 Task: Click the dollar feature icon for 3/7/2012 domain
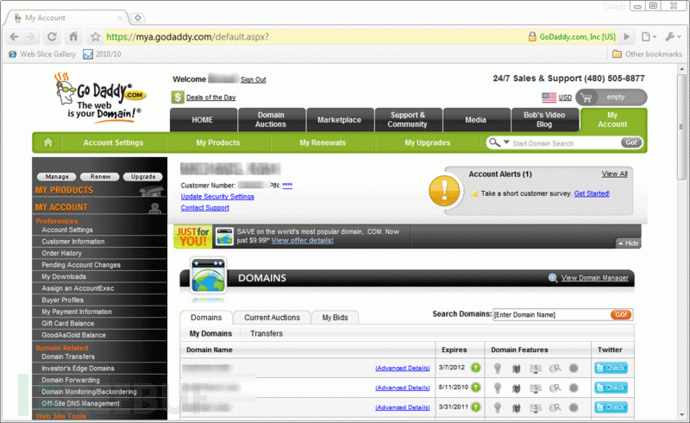click(535, 368)
